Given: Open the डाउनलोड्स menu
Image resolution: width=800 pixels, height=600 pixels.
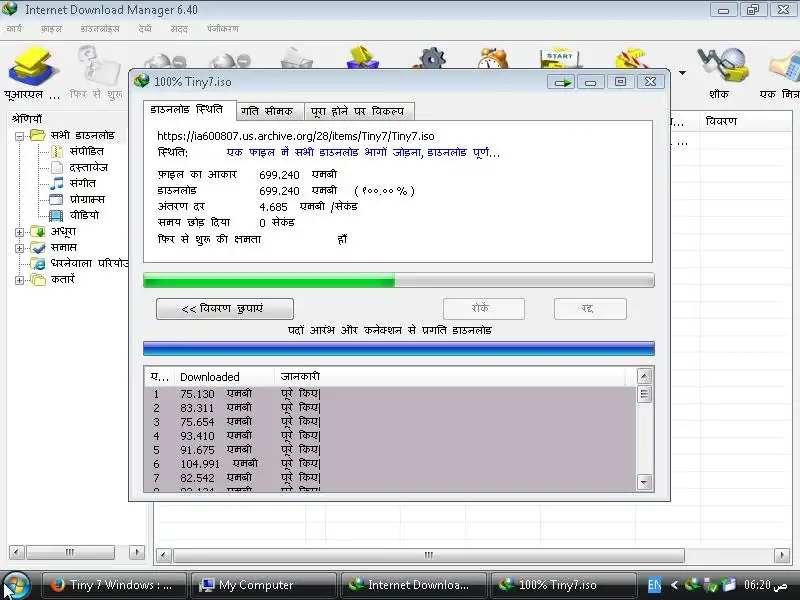Looking at the screenshot, I should [x=99, y=29].
